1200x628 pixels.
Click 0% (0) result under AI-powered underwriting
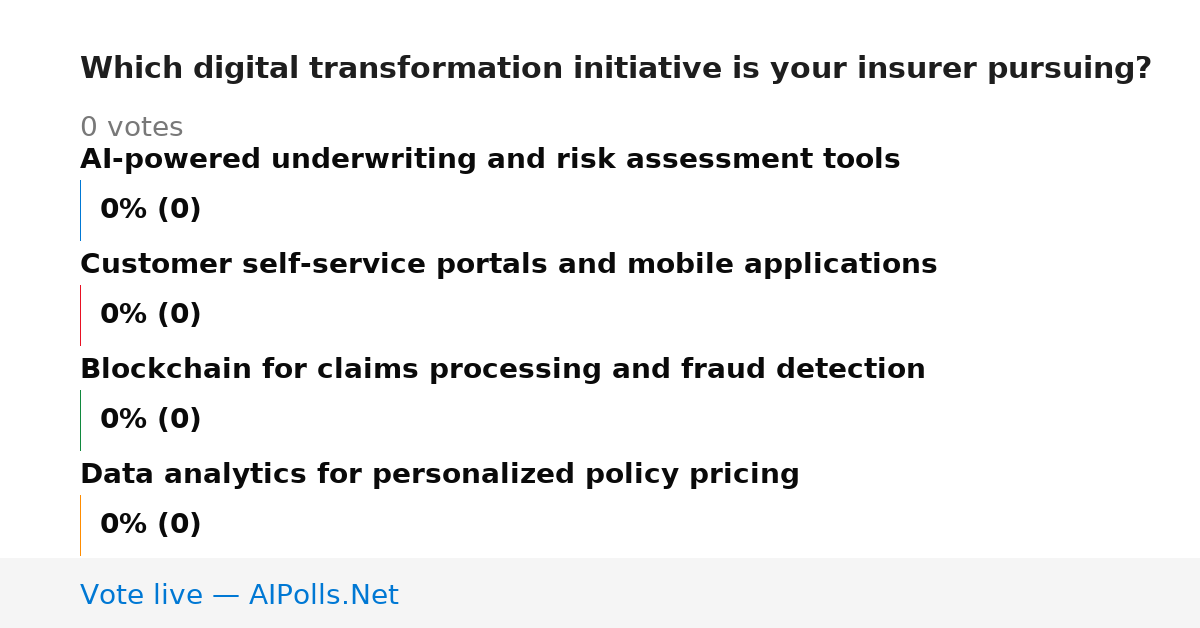point(150,210)
